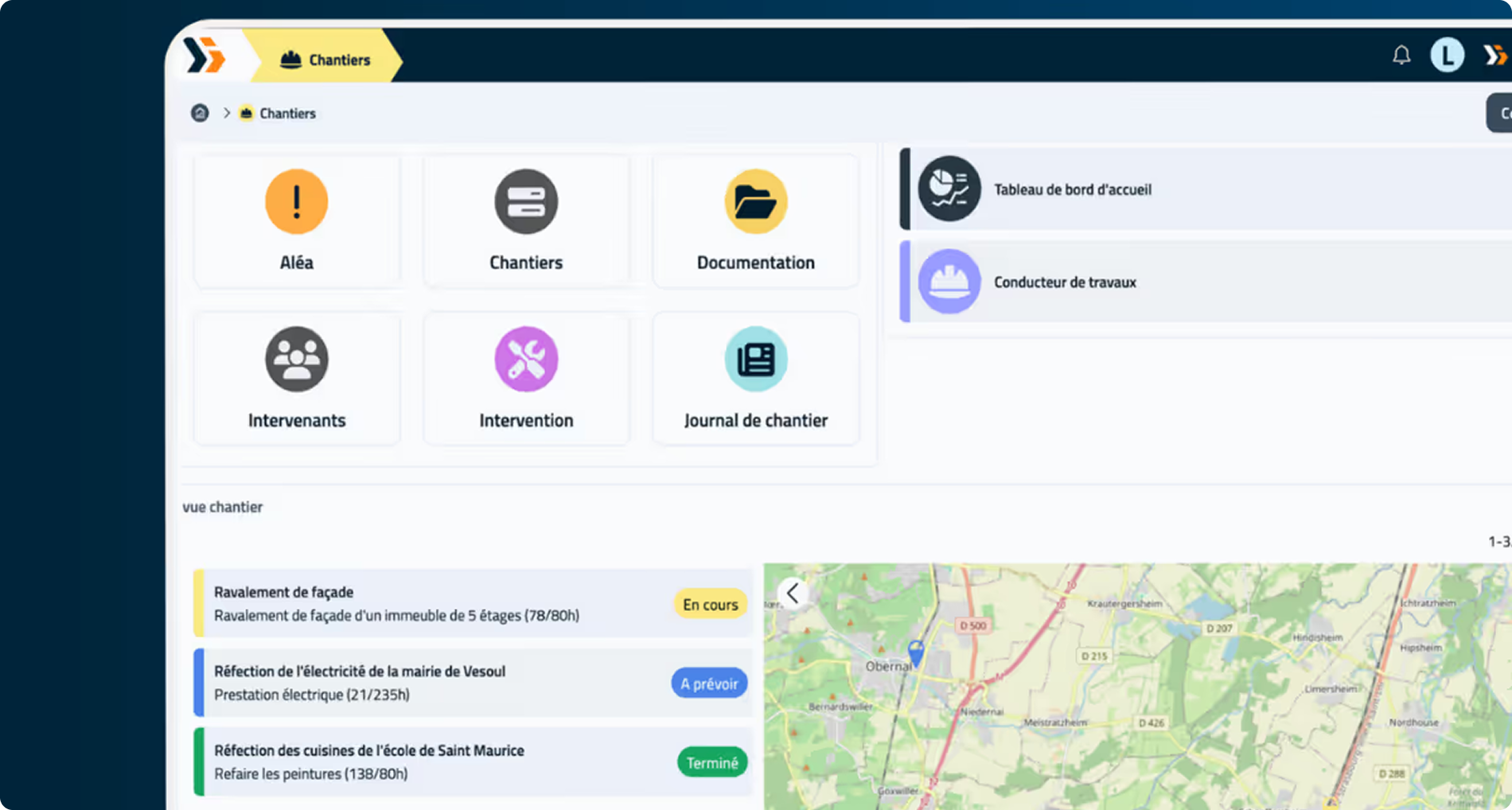1512x810 pixels.
Task: Click the Documentation label
Action: (756, 263)
